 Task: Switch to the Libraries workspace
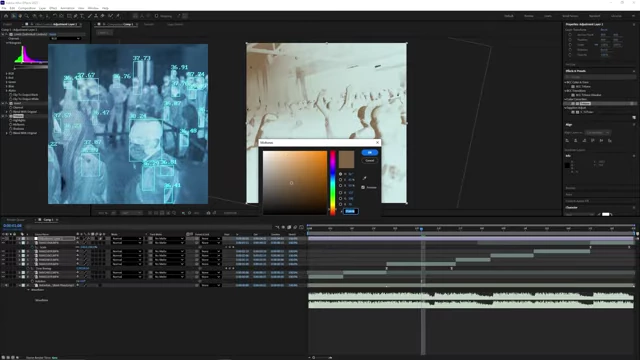pyautogui.click(x=616, y=16)
